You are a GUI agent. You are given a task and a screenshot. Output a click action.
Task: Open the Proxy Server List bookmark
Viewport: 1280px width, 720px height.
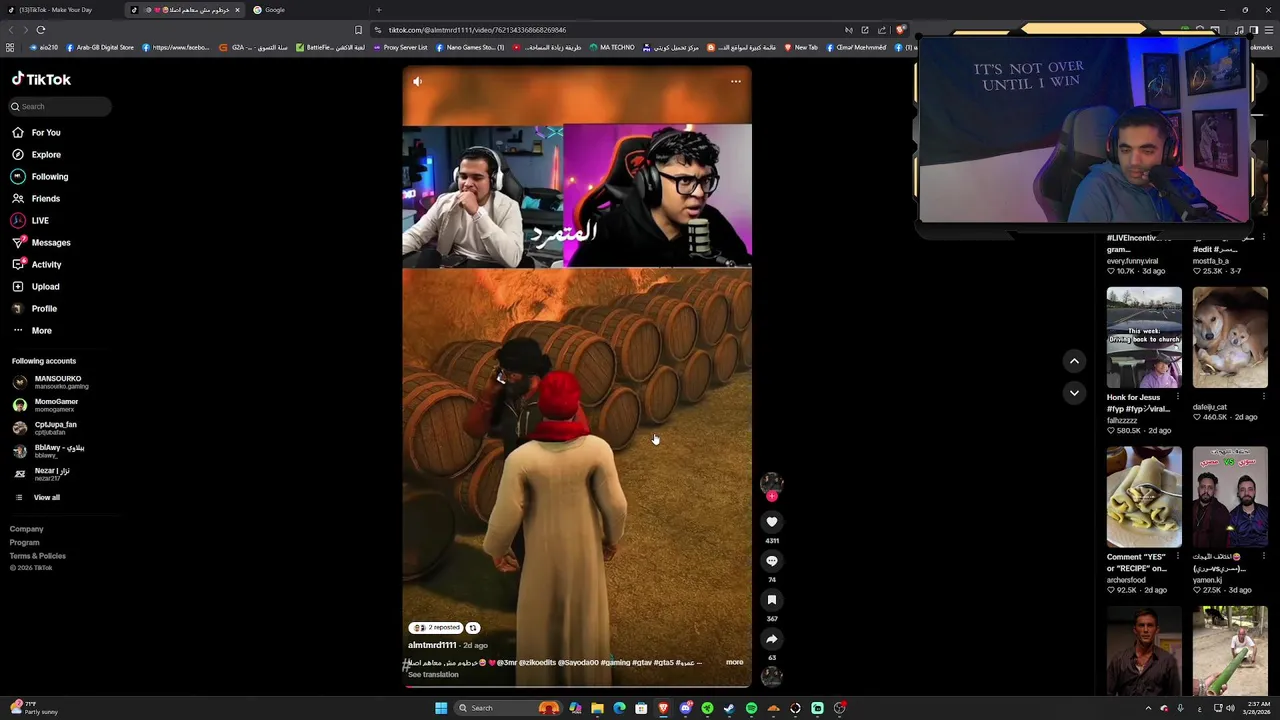coord(400,47)
